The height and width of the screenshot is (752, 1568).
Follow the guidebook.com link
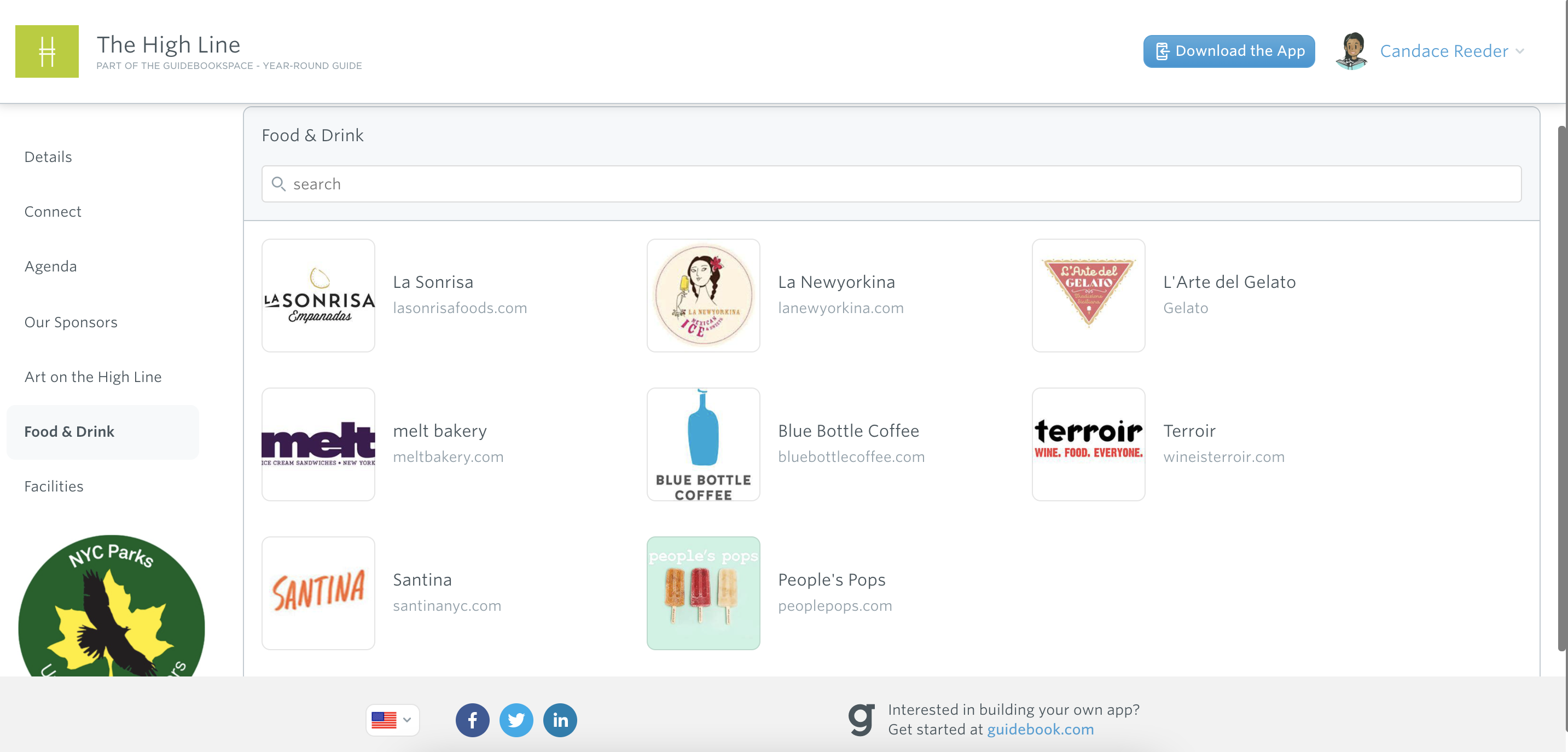pos(1040,730)
